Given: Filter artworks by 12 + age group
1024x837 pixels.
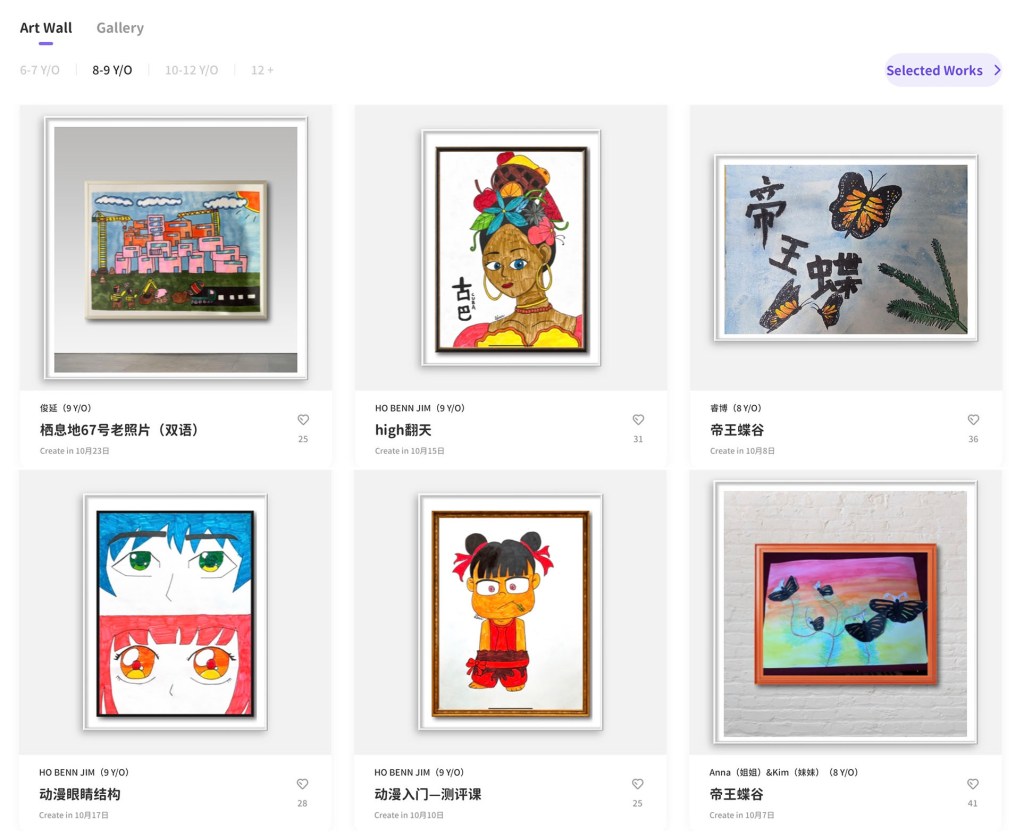Looking at the screenshot, I should (262, 70).
